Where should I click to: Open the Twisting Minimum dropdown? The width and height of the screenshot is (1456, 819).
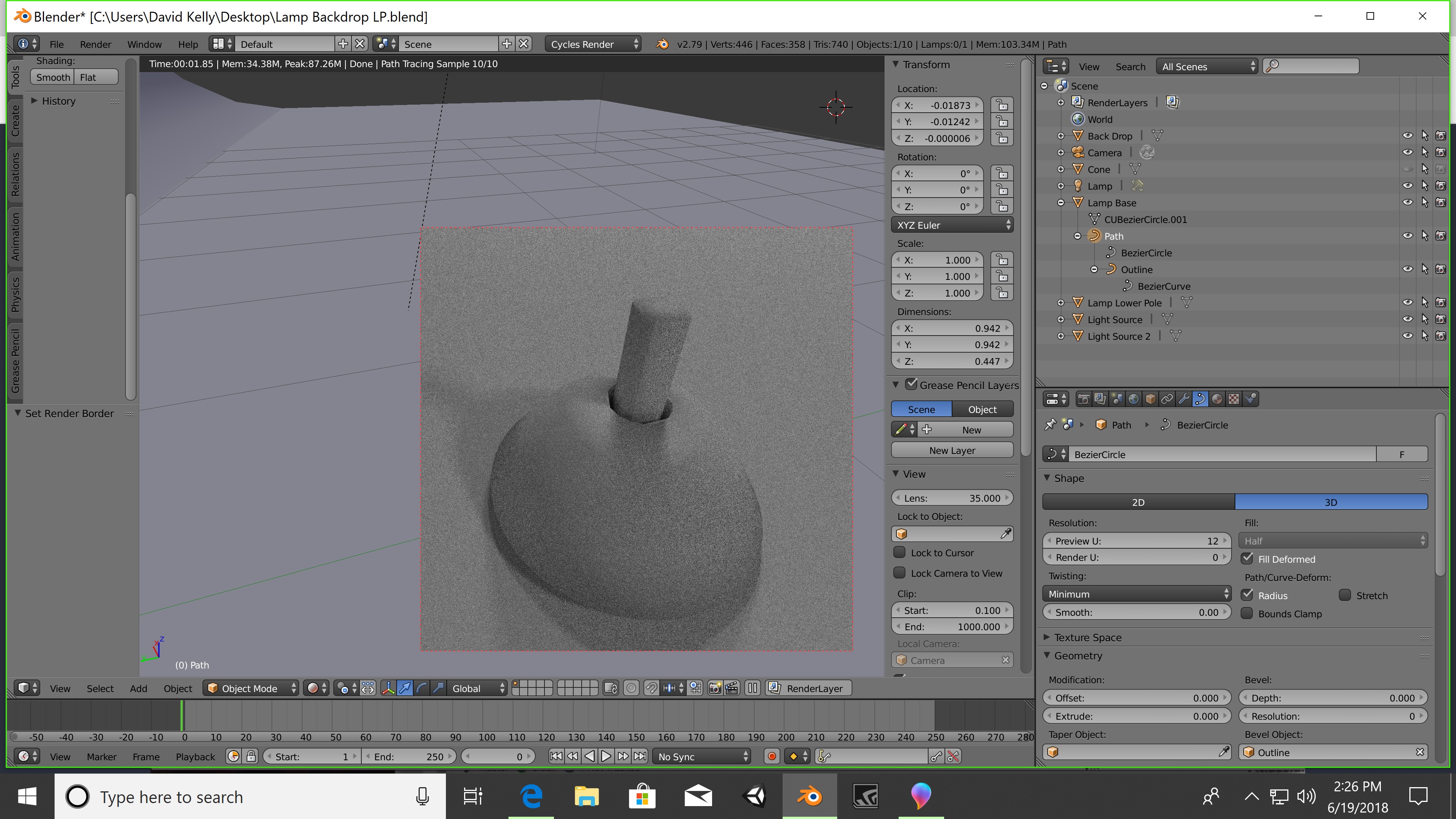[1137, 593]
